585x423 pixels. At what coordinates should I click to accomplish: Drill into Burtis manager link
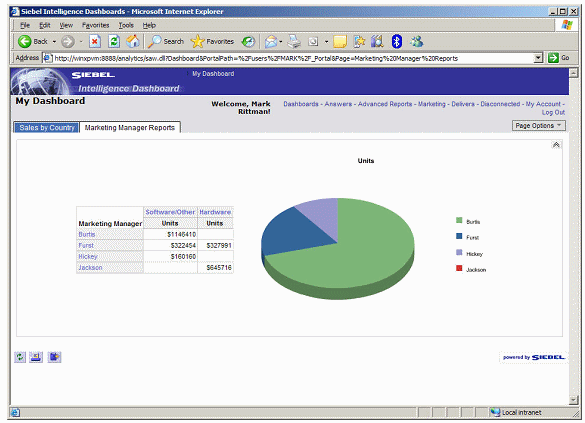pos(87,234)
